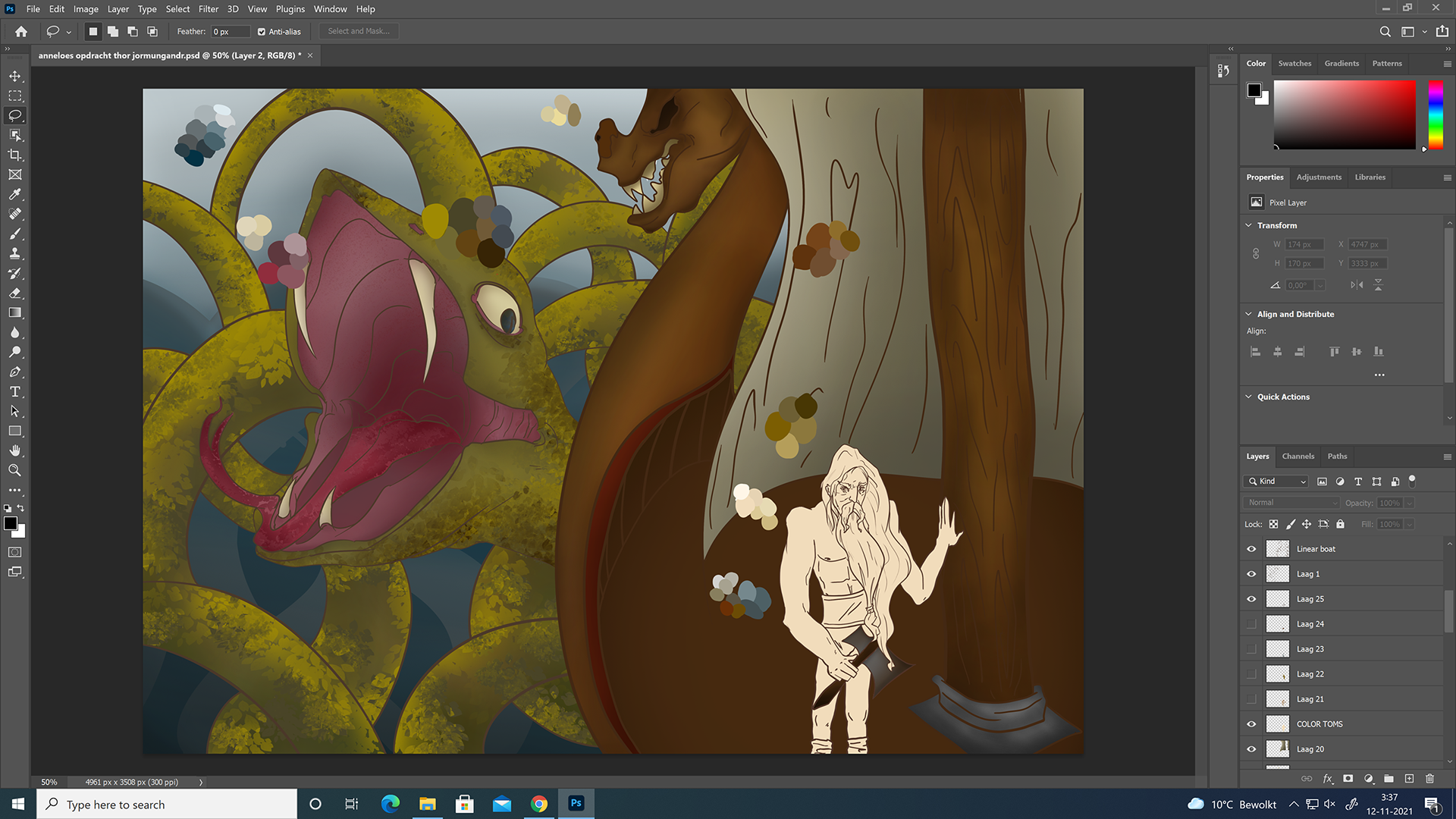Show the Laag 24 layer
The image size is (1456, 819).
tap(1251, 624)
